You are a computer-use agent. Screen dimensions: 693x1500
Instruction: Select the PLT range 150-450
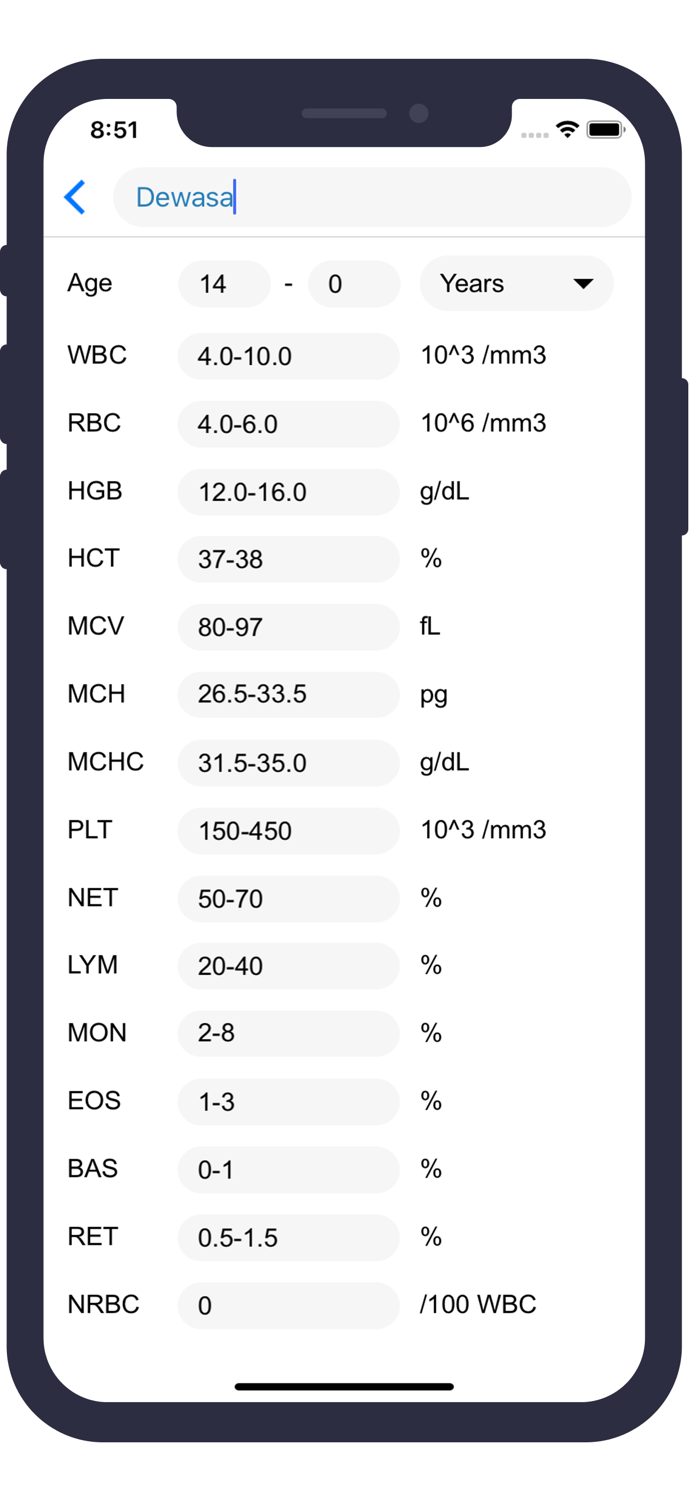click(x=288, y=831)
